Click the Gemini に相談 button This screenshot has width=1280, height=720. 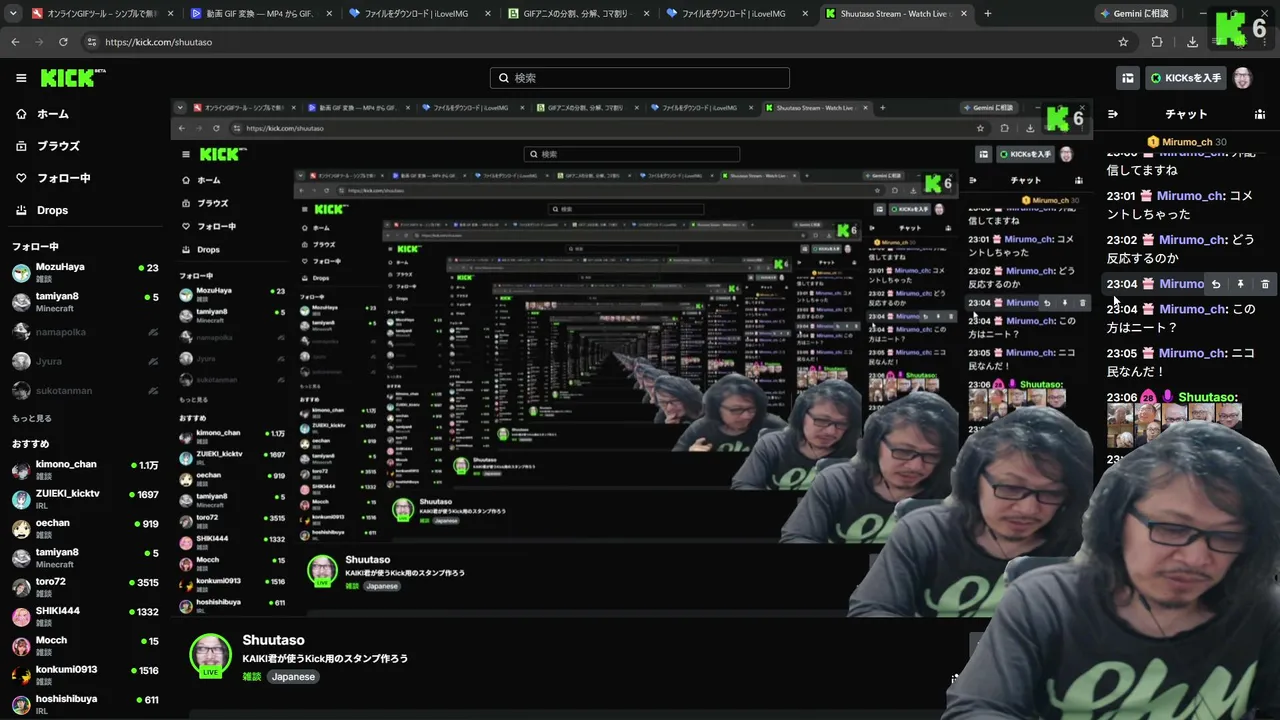(1133, 14)
